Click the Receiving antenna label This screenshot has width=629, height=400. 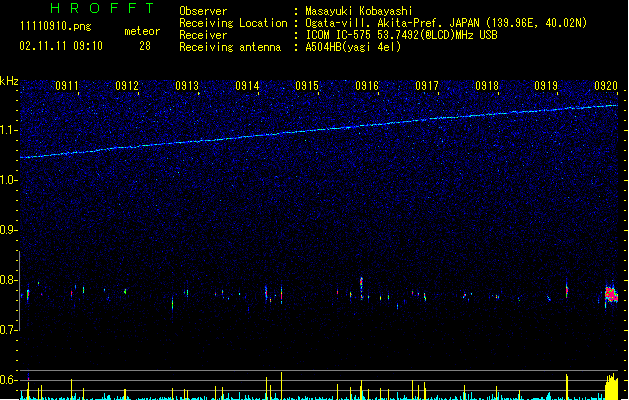pos(230,47)
